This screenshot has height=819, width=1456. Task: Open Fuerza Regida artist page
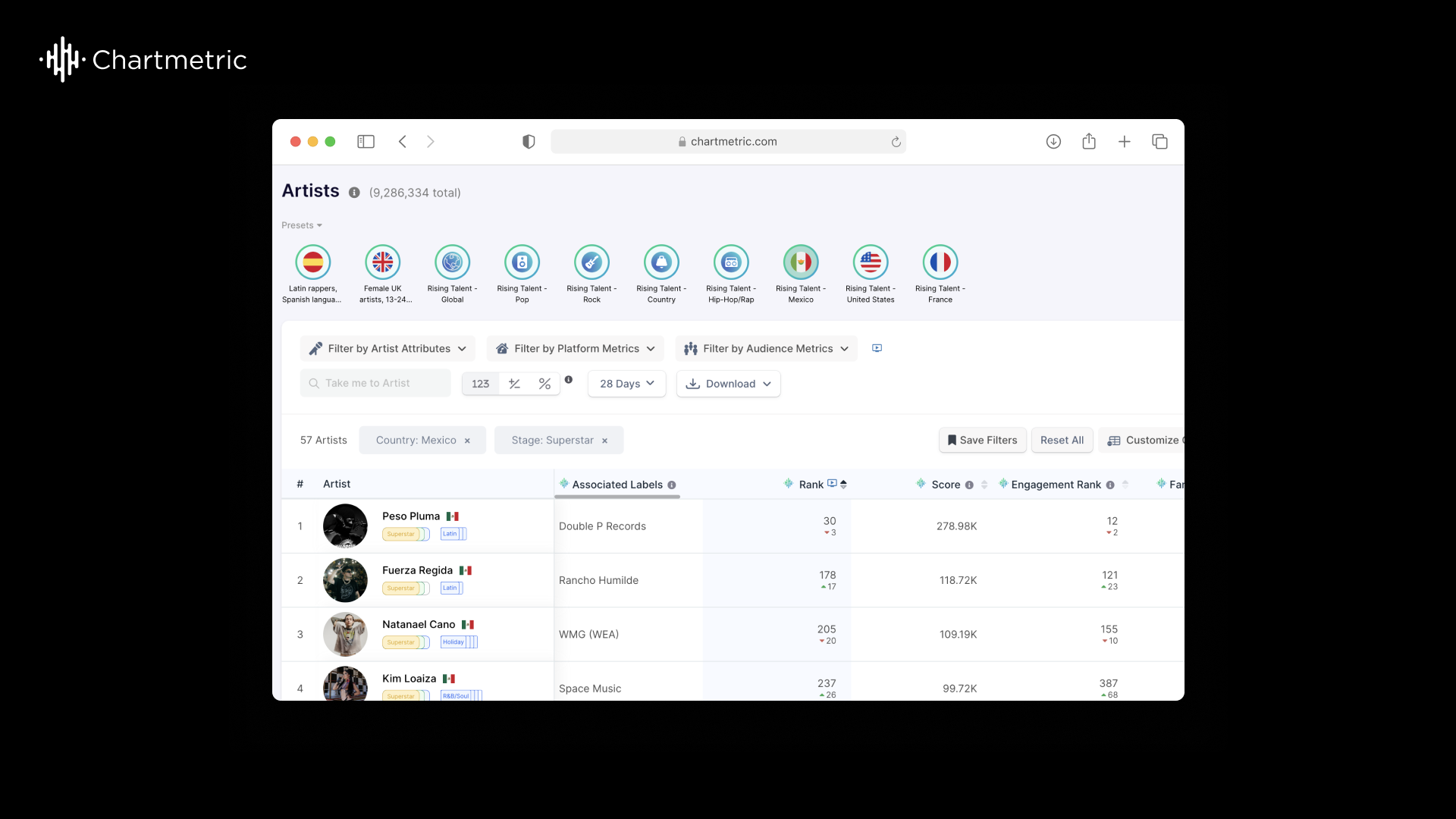coord(417,570)
